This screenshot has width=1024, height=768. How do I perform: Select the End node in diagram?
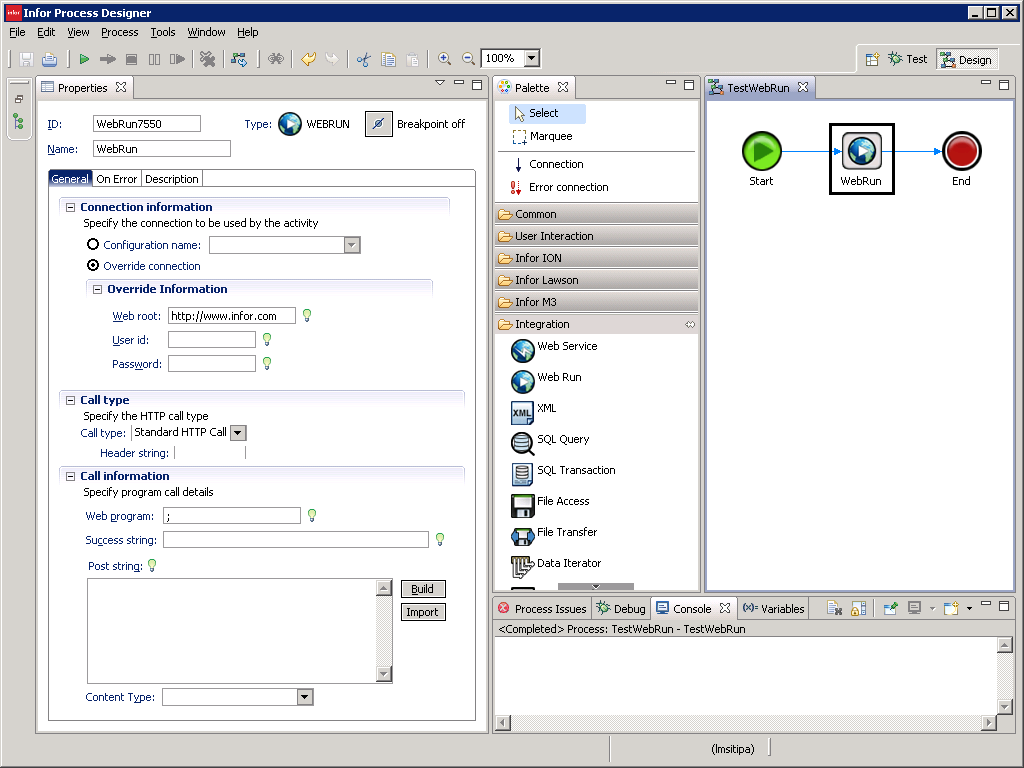point(961,153)
